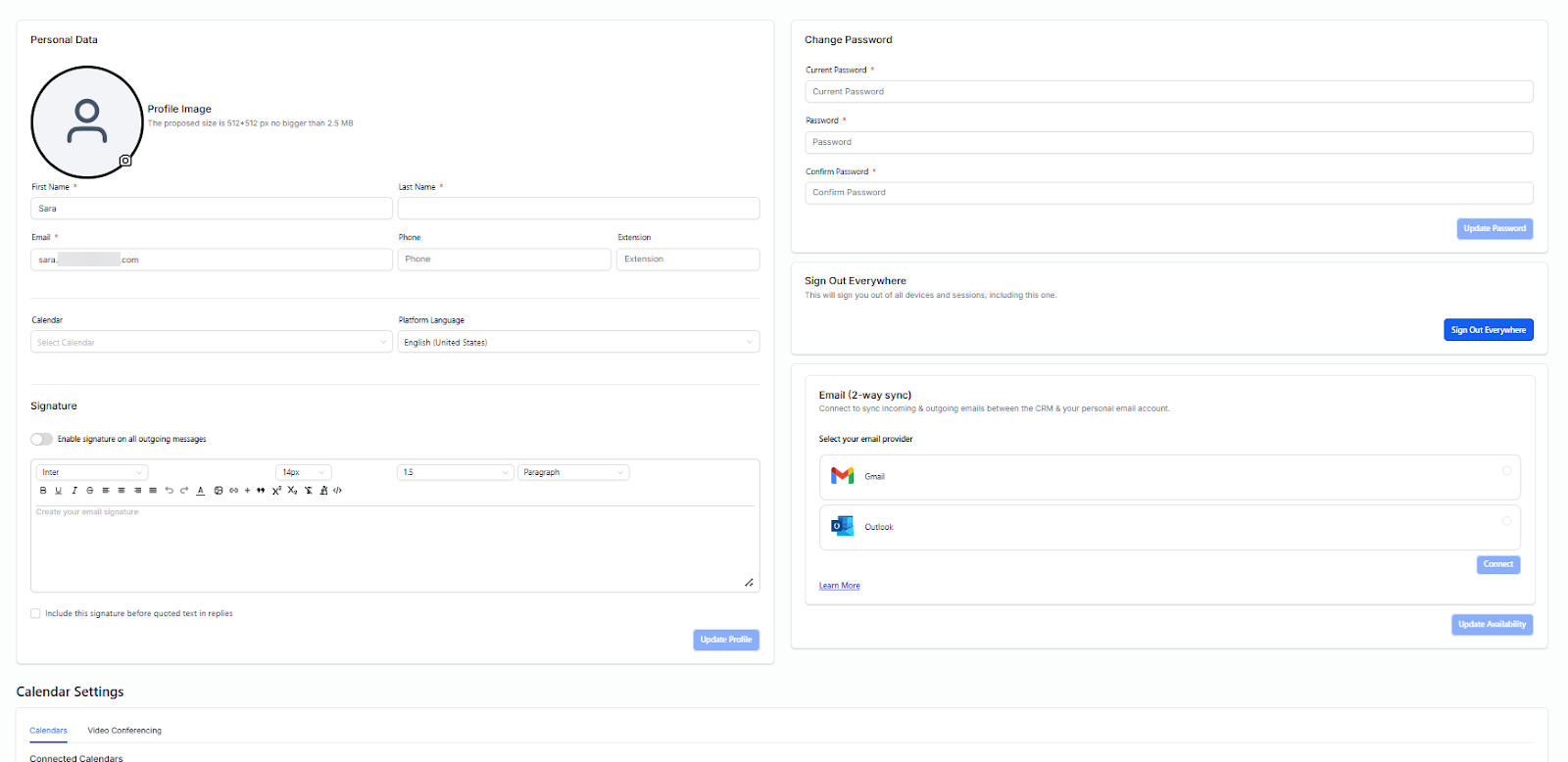Apply italic formatting in signature editor
This screenshot has width=1568, height=762.
tap(74, 491)
